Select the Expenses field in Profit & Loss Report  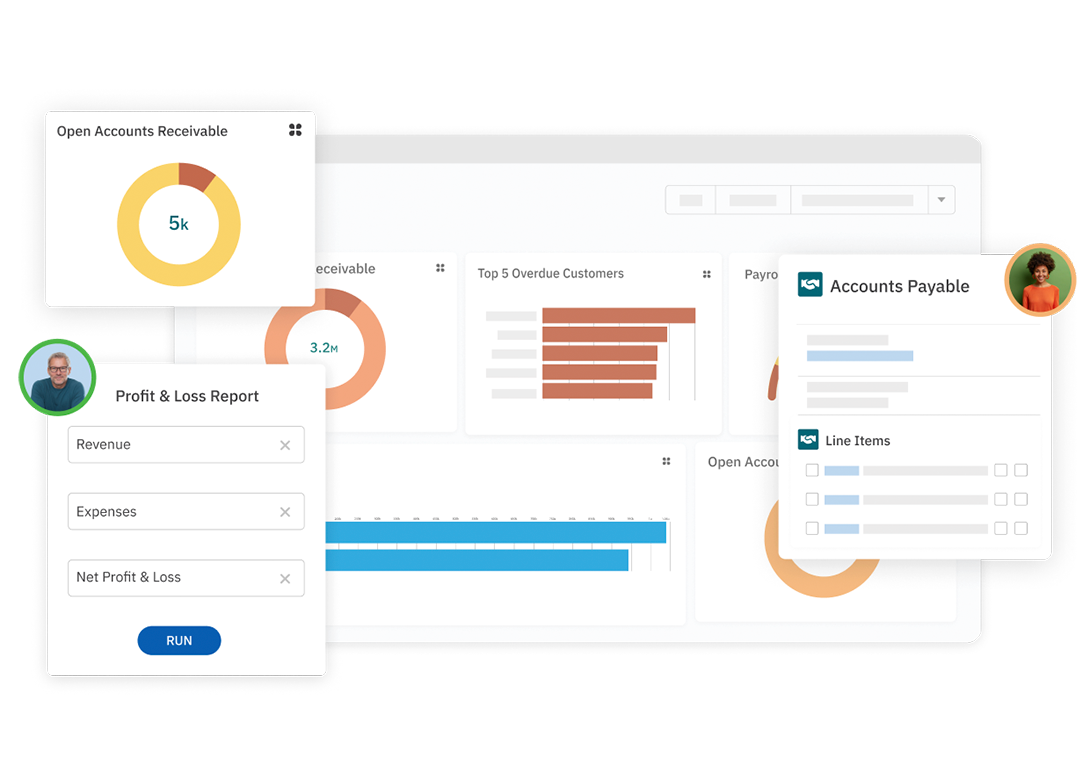(186, 511)
